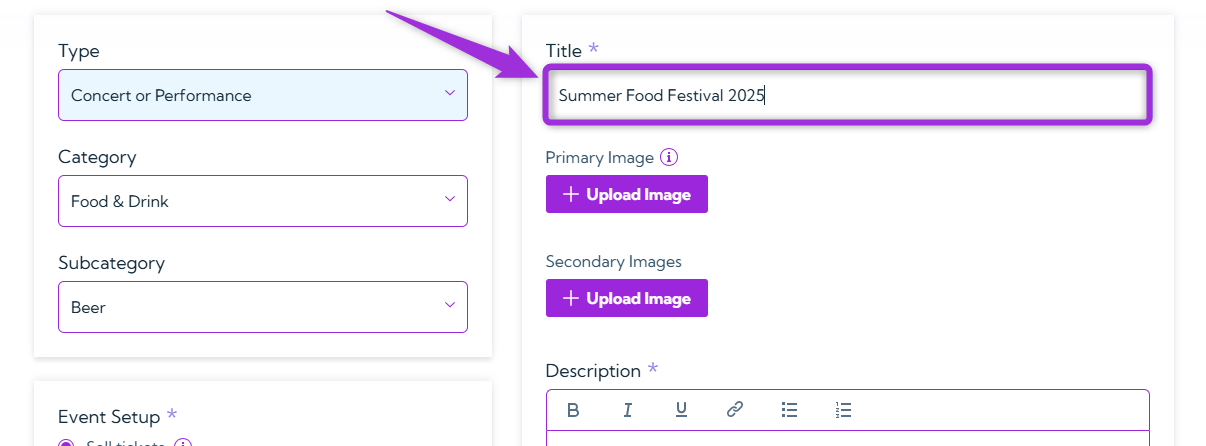Select the Sell tickets radio button
This screenshot has height=446, width=1206.
66,444
